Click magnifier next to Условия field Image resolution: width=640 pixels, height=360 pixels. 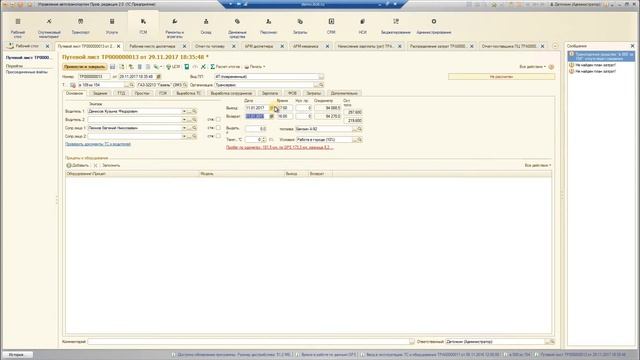(x=360, y=140)
